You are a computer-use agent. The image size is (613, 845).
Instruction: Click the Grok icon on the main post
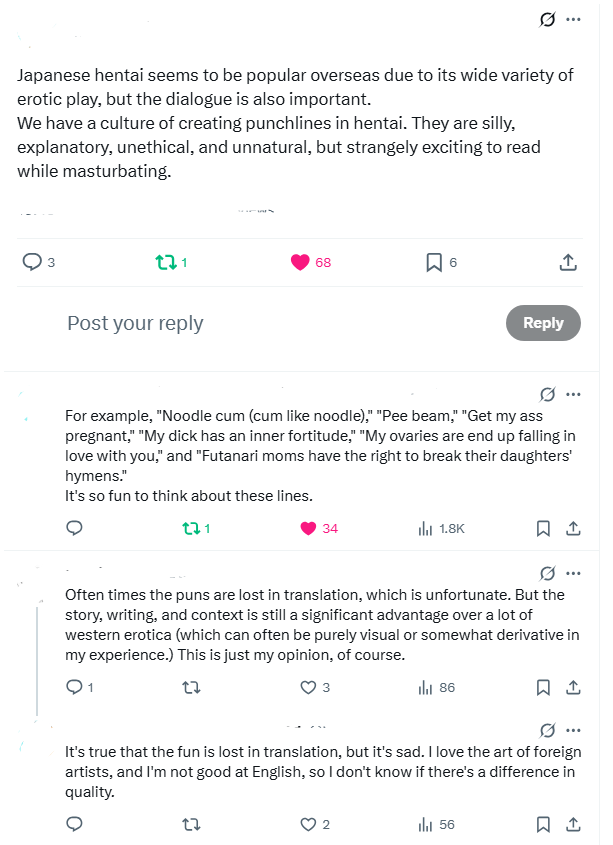[547, 19]
